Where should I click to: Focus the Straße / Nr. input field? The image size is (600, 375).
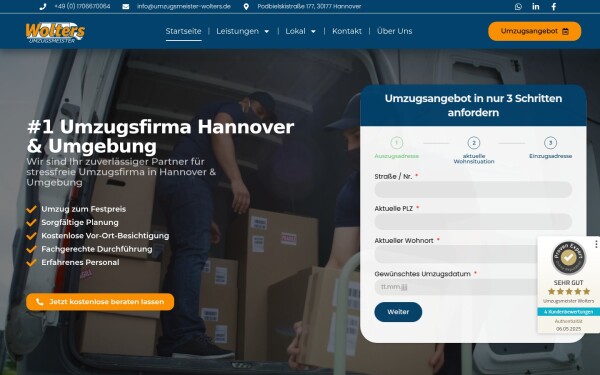[473, 189]
